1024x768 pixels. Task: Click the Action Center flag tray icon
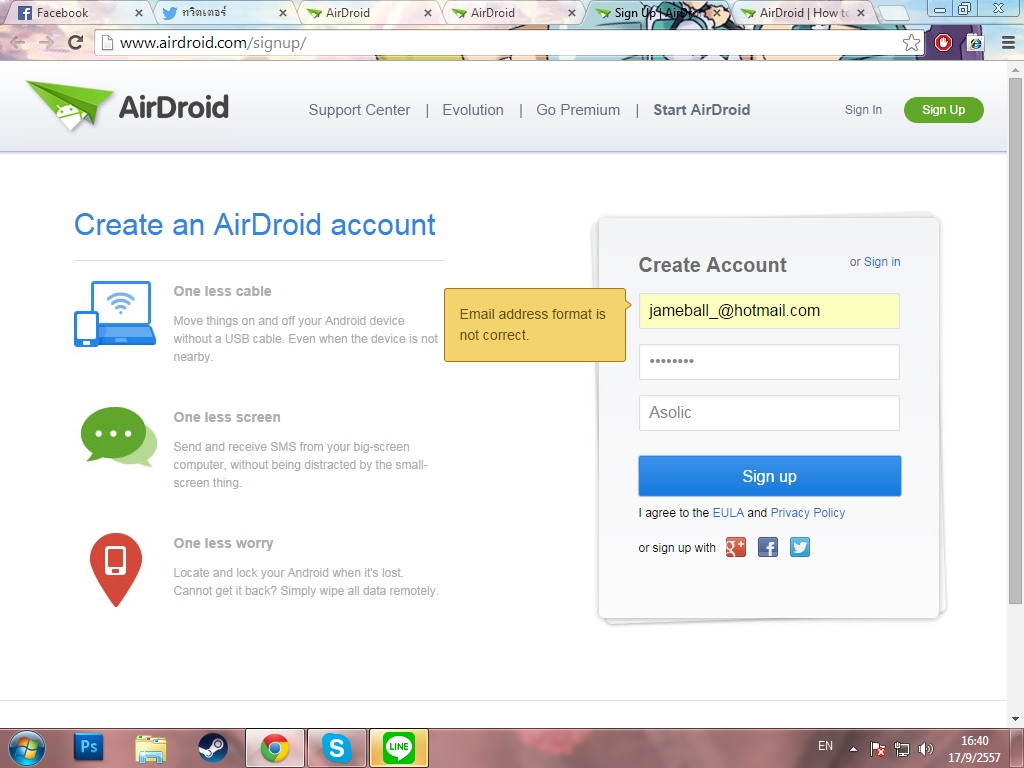point(878,748)
